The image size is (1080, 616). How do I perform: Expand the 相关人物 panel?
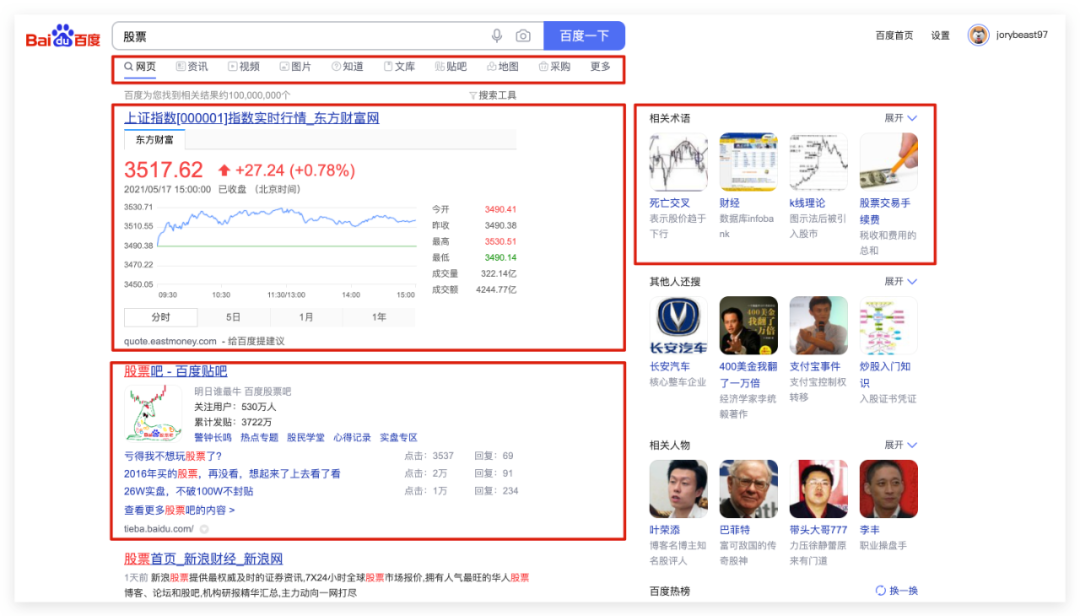(900, 444)
